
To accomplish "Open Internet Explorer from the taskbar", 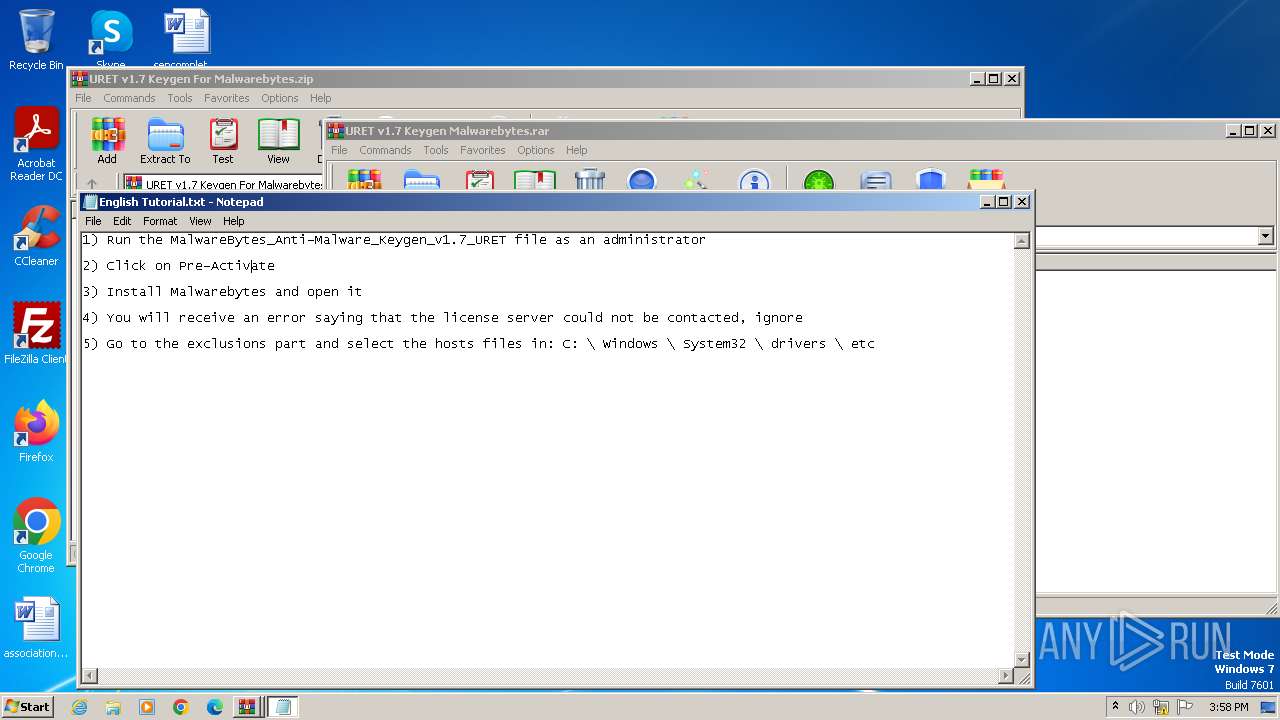I will (x=80, y=707).
